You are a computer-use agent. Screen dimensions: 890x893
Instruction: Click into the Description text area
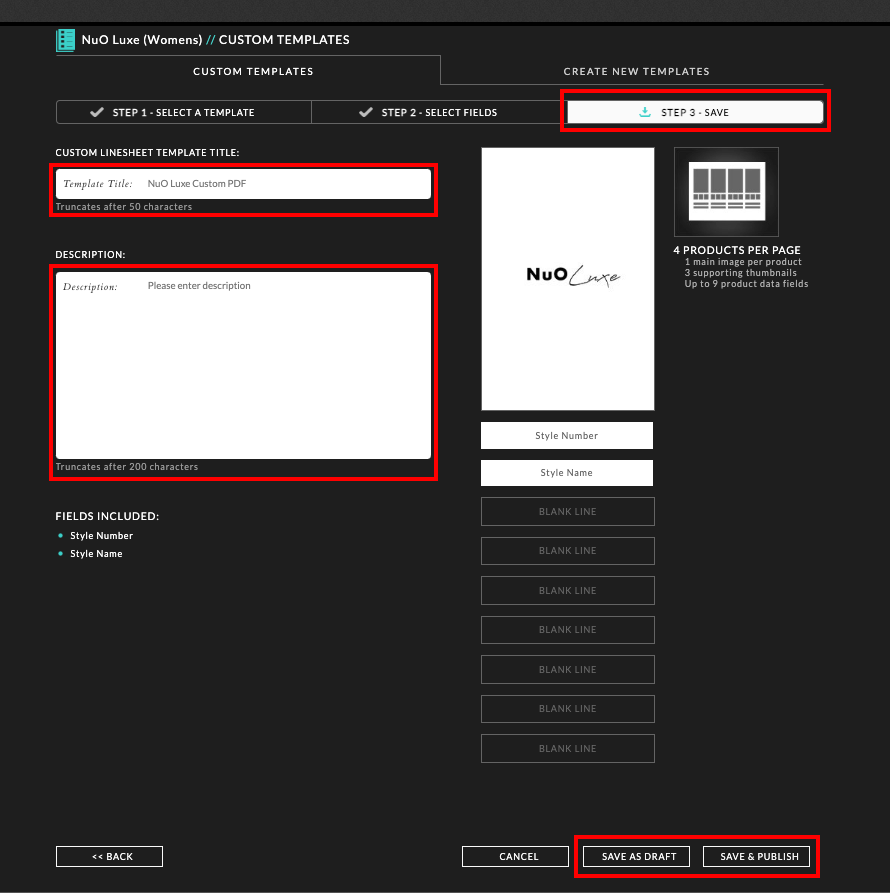[x=243, y=365]
